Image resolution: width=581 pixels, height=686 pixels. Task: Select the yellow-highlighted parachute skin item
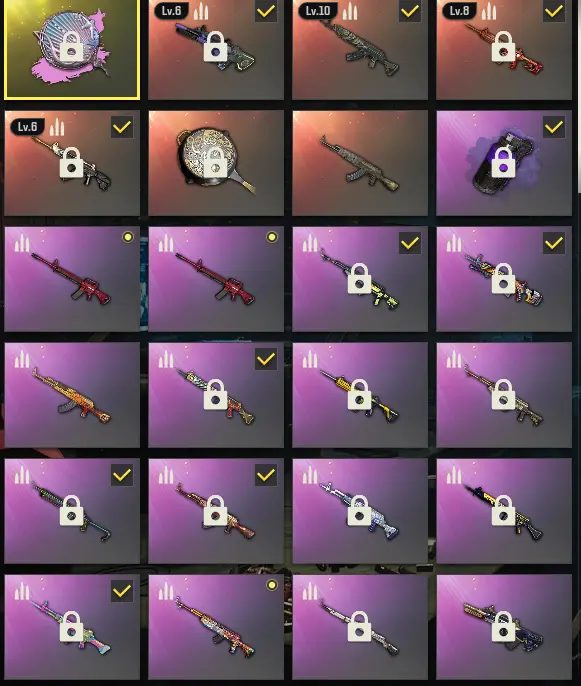point(72,49)
